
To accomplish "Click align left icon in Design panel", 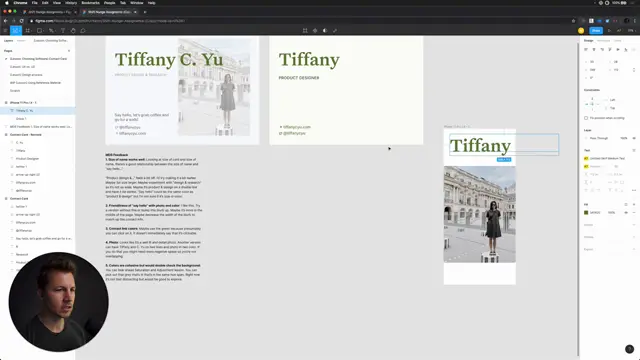I will pyautogui.click(x=586, y=49).
